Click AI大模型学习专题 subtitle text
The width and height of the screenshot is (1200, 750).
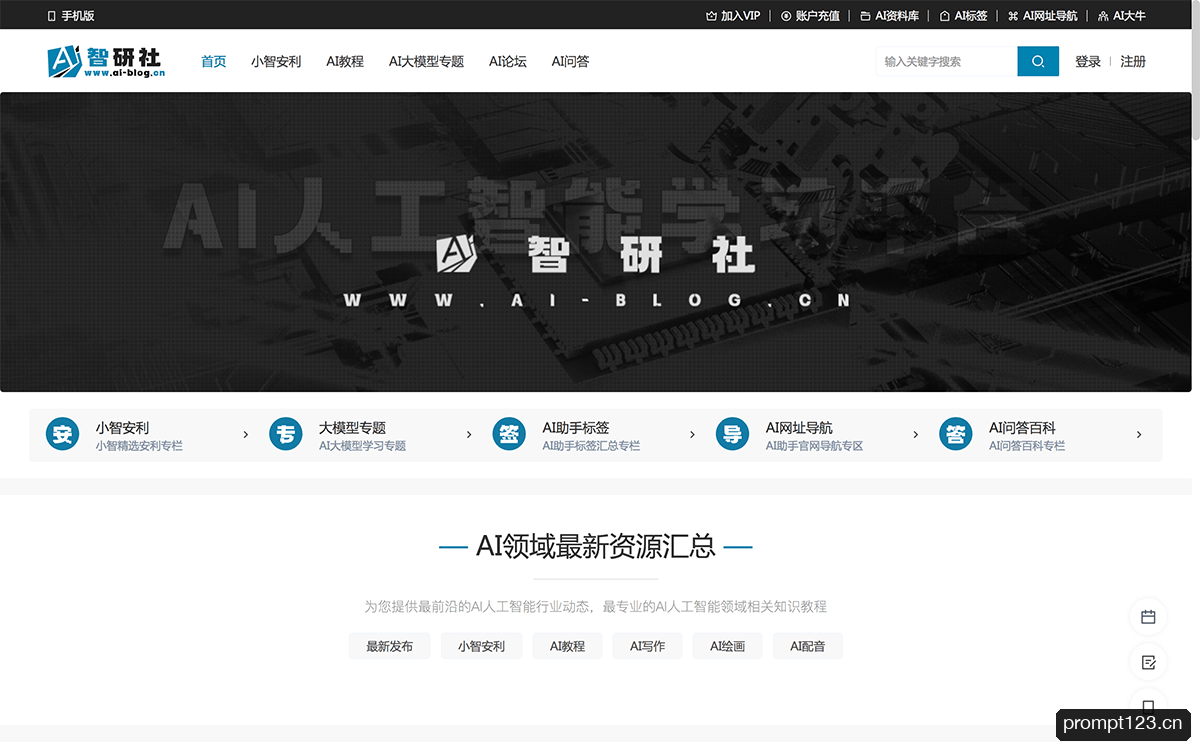(x=362, y=446)
